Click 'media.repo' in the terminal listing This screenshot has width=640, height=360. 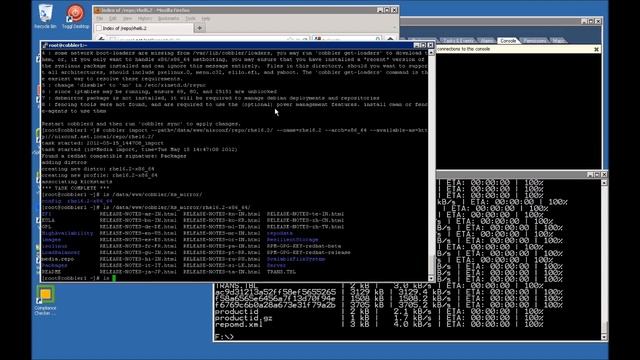pos(58,259)
